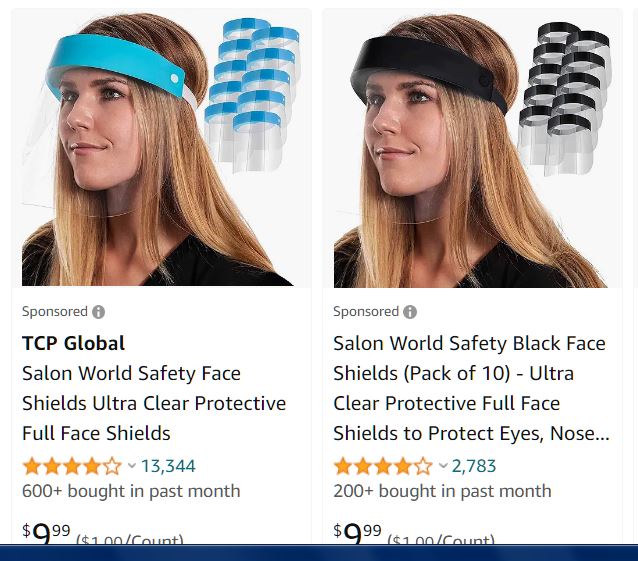Open Salon World Safety Black Face Shields title
The height and width of the screenshot is (561, 638).
(471, 388)
